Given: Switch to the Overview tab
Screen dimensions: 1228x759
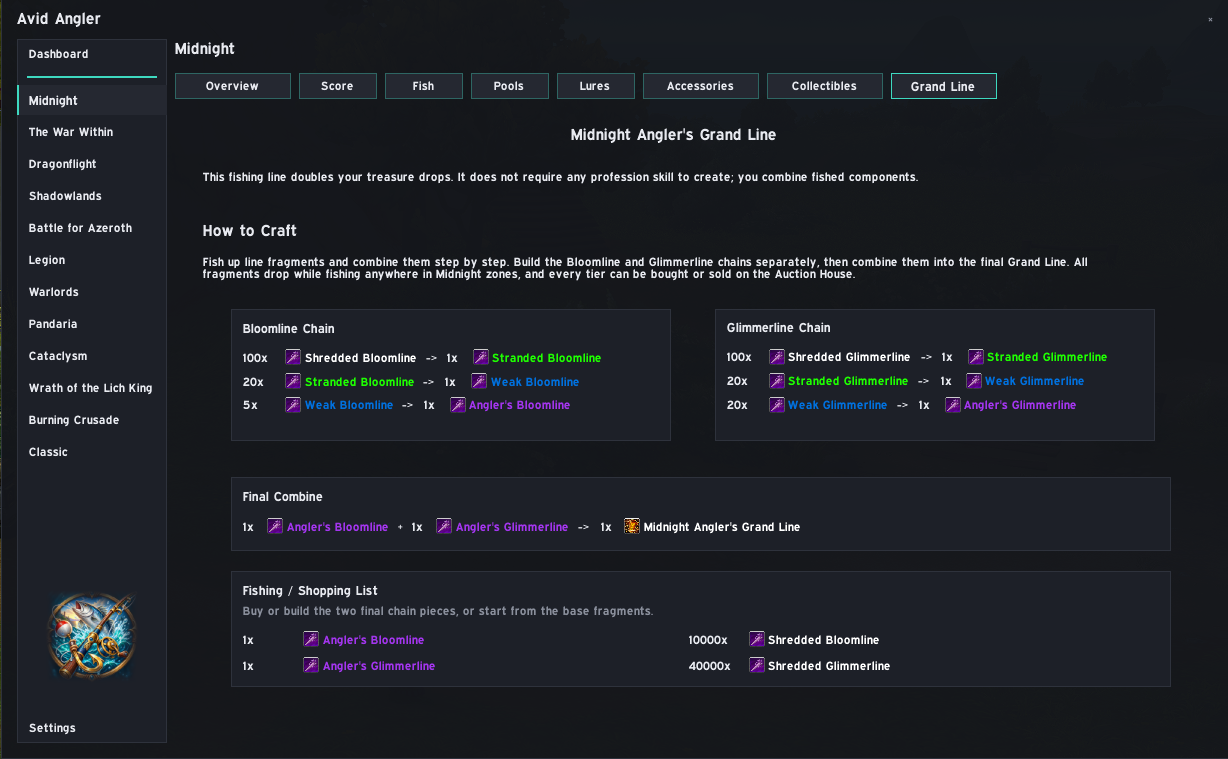Looking at the screenshot, I should point(233,86).
